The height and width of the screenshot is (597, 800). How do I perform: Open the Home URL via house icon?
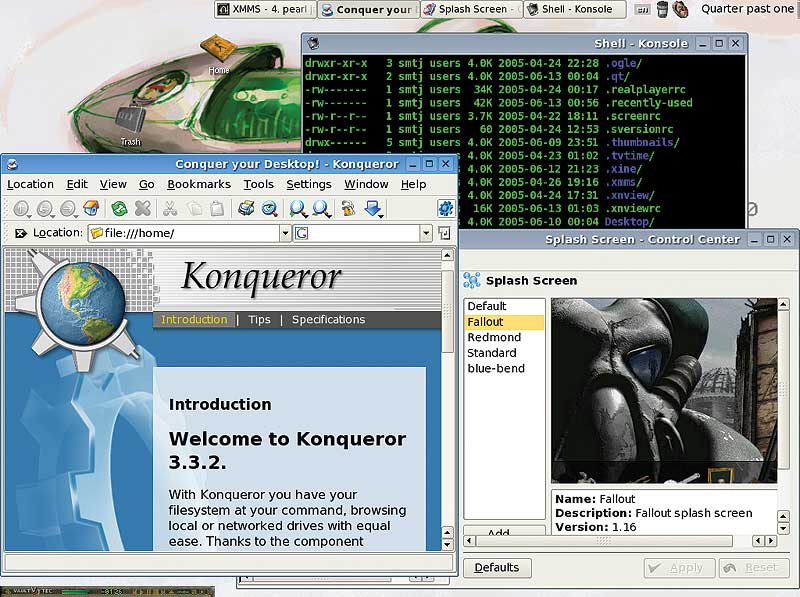pos(91,208)
